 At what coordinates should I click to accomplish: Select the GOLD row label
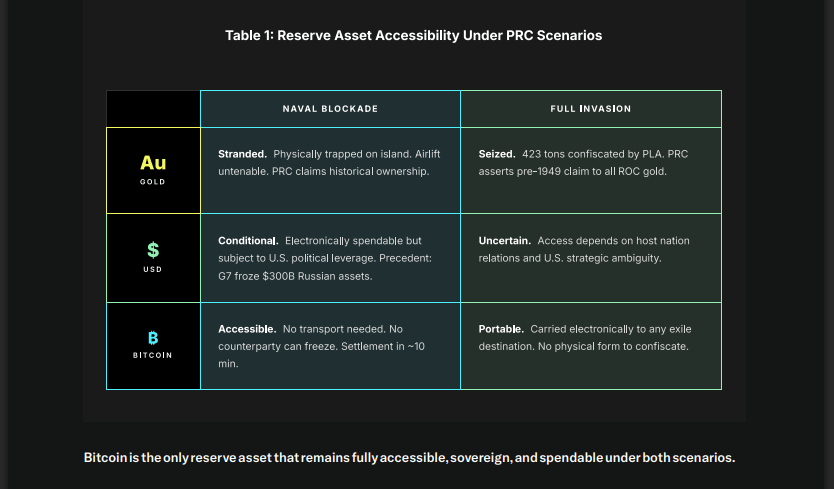point(153,182)
